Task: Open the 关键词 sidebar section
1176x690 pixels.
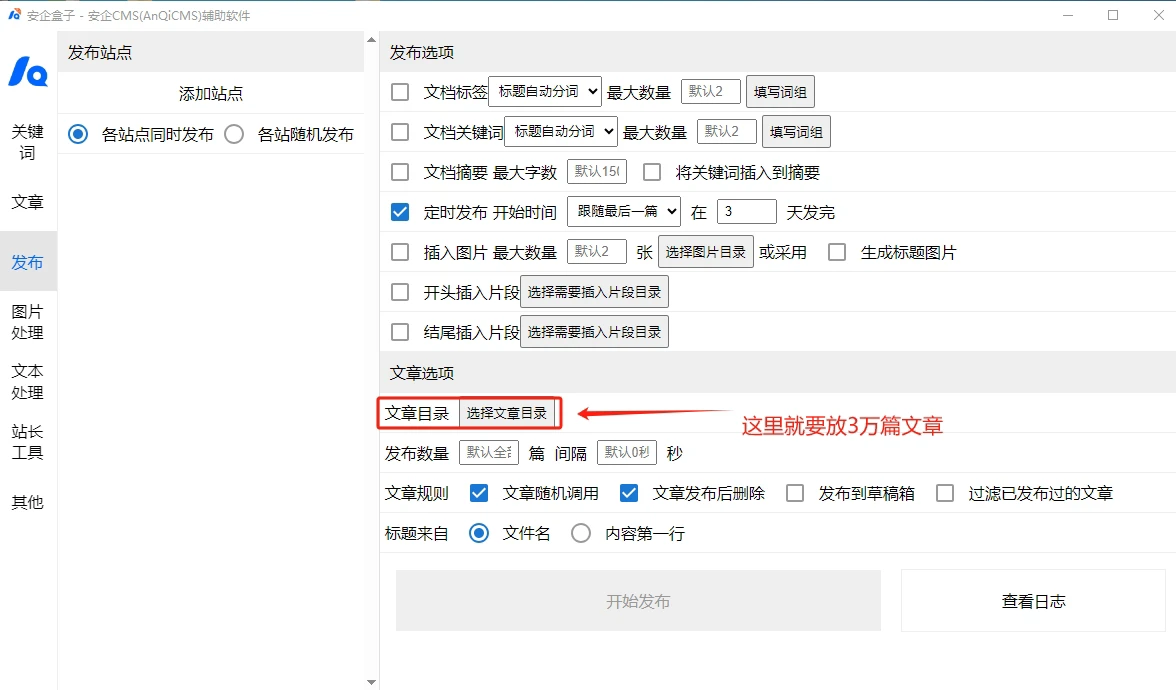Action: point(28,142)
